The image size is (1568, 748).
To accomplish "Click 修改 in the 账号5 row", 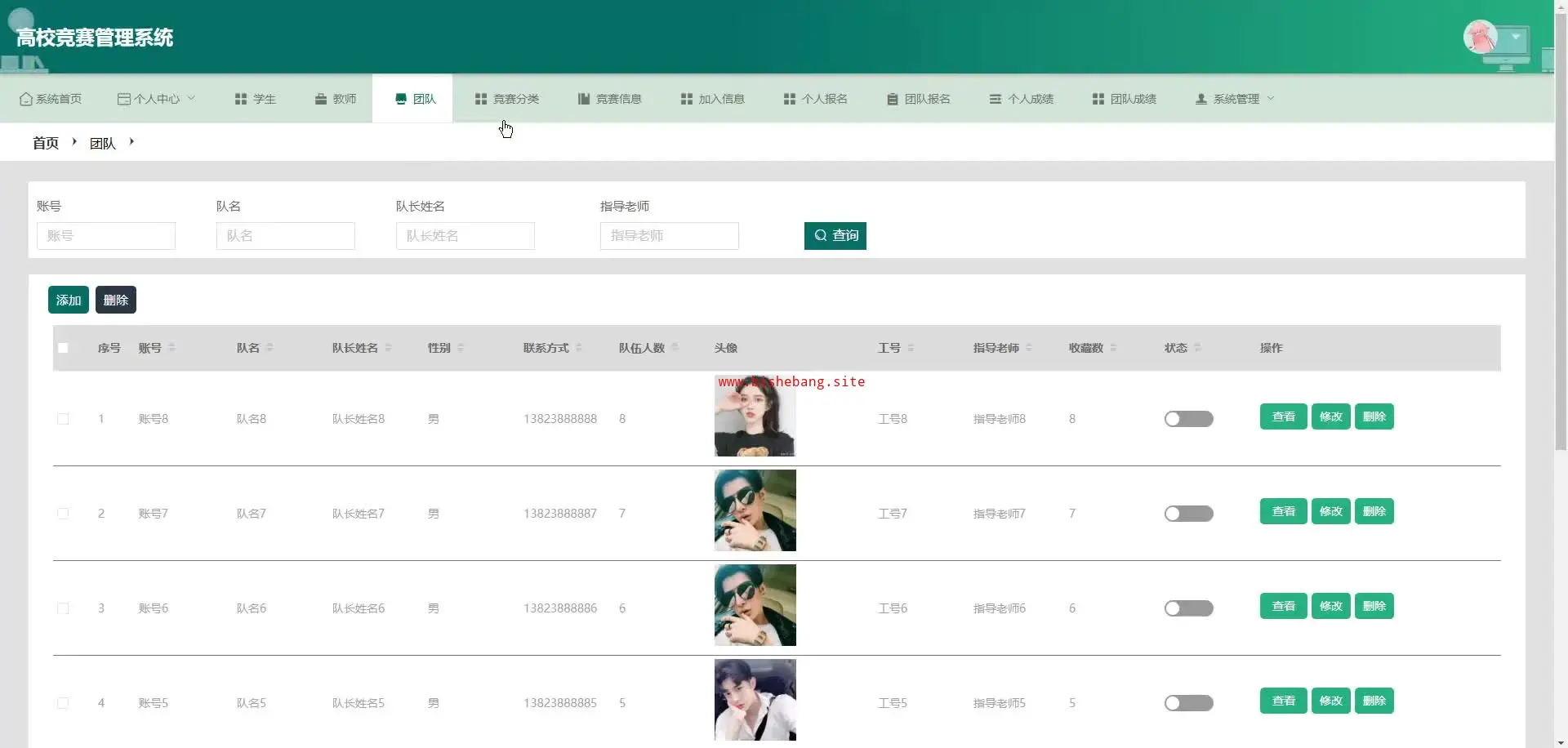I will tap(1331, 701).
